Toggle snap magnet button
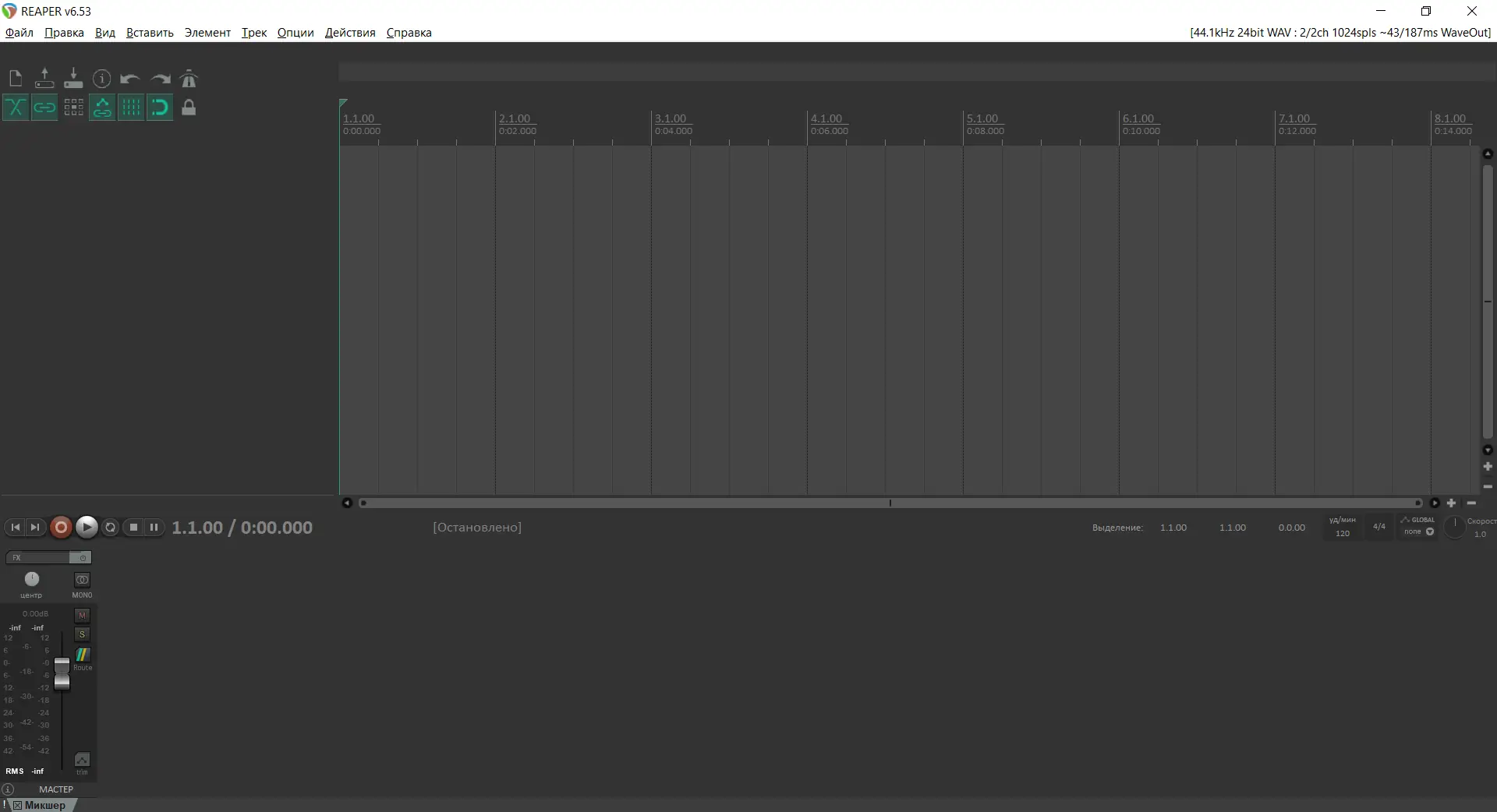1497x812 pixels. (x=160, y=108)
